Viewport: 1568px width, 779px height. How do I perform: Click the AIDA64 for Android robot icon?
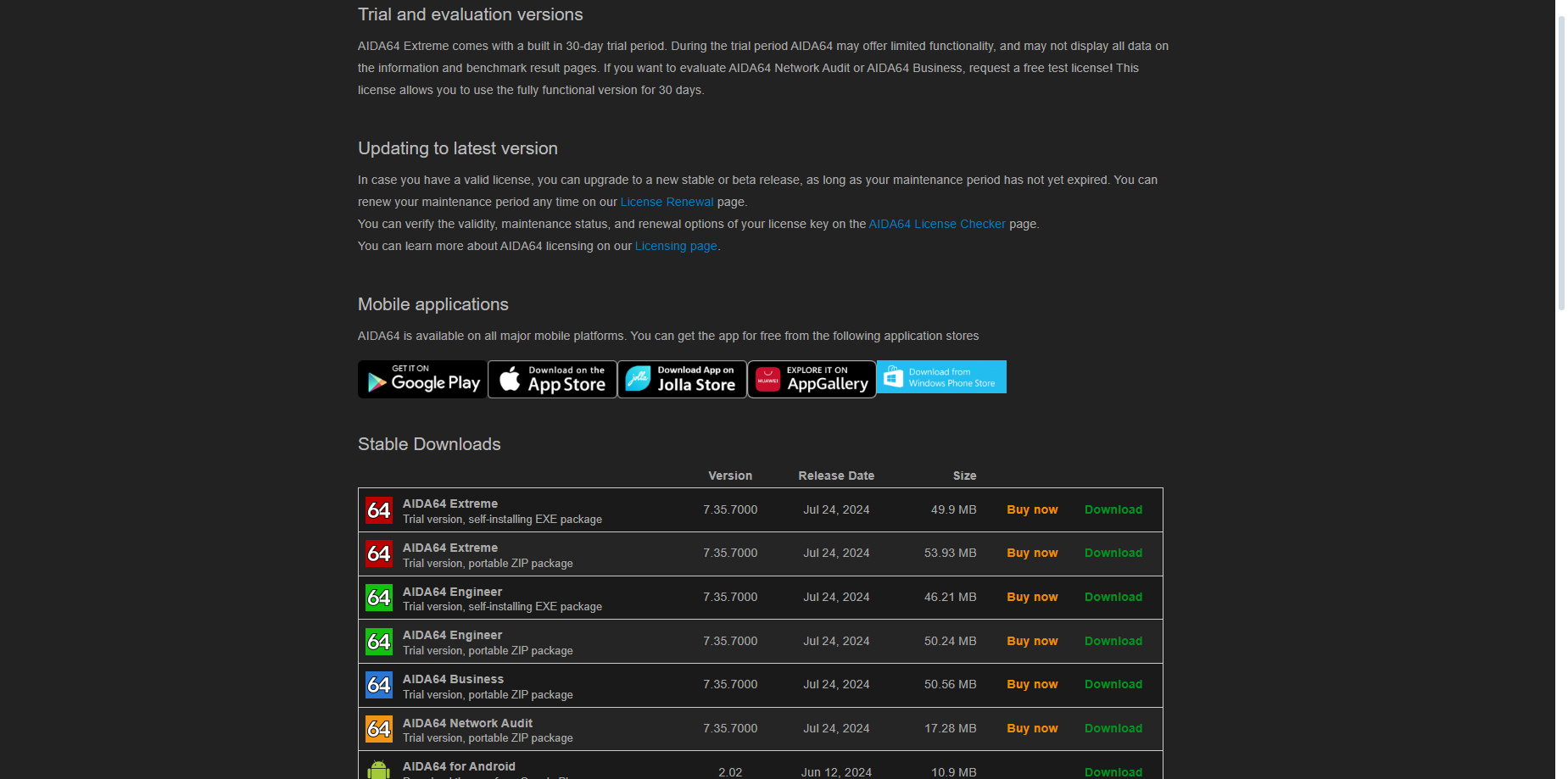(379, 770)
